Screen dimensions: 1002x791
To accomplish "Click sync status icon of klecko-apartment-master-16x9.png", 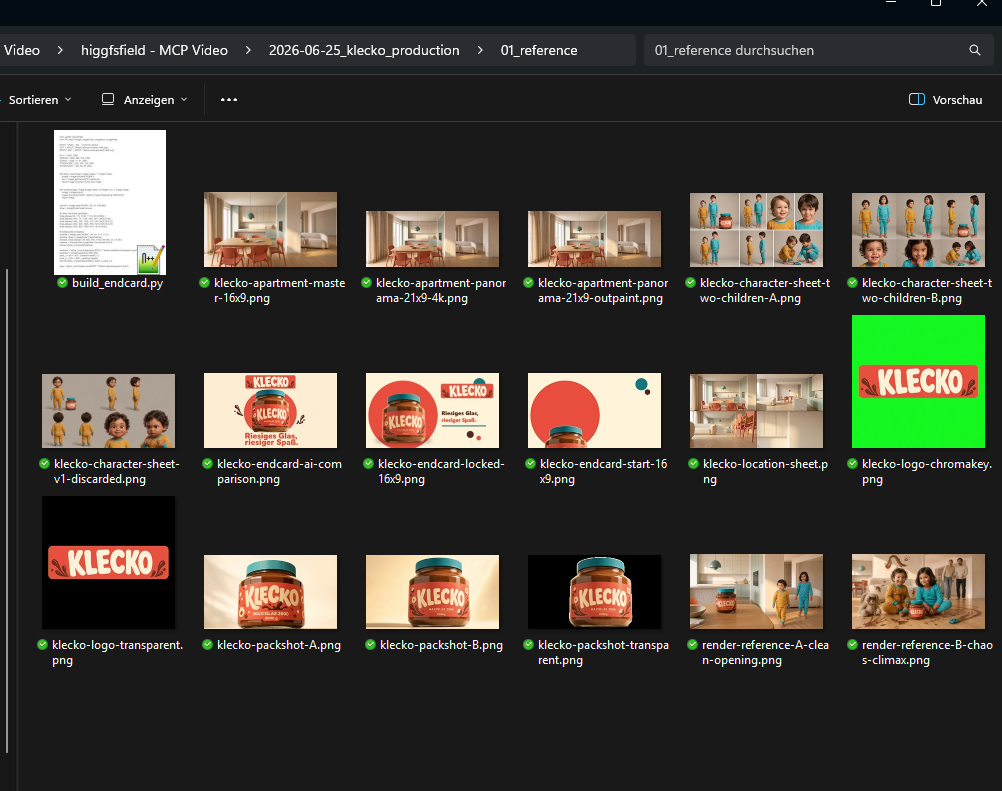I will point(204,282).
